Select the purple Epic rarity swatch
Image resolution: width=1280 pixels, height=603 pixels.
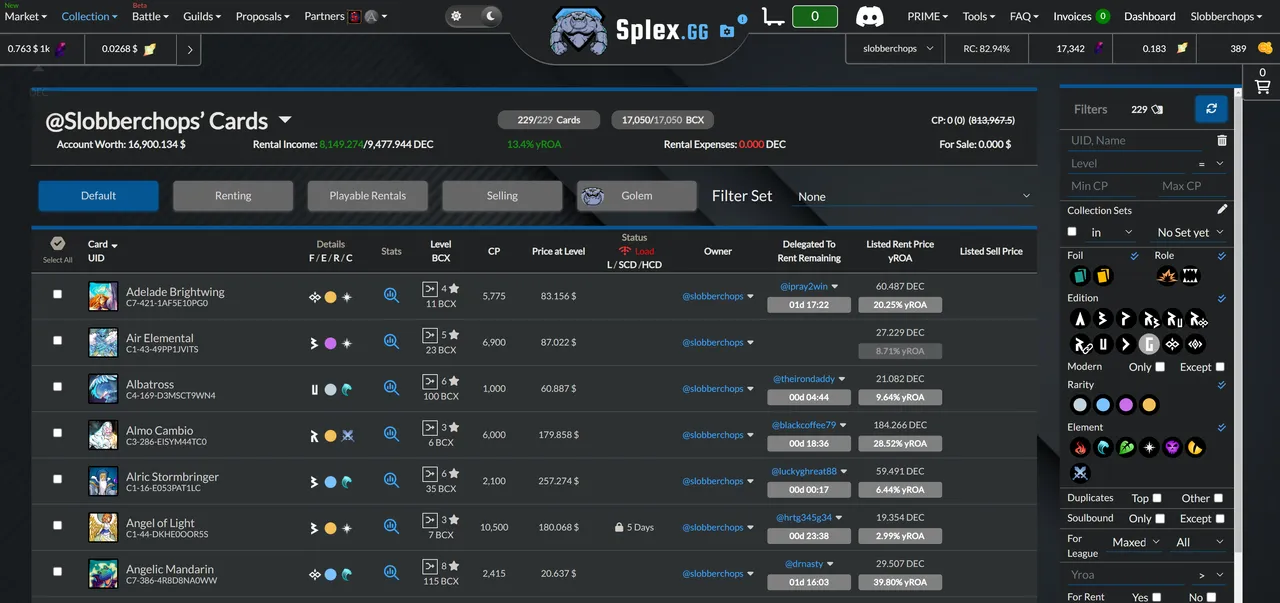click(x=1126, y=405)
